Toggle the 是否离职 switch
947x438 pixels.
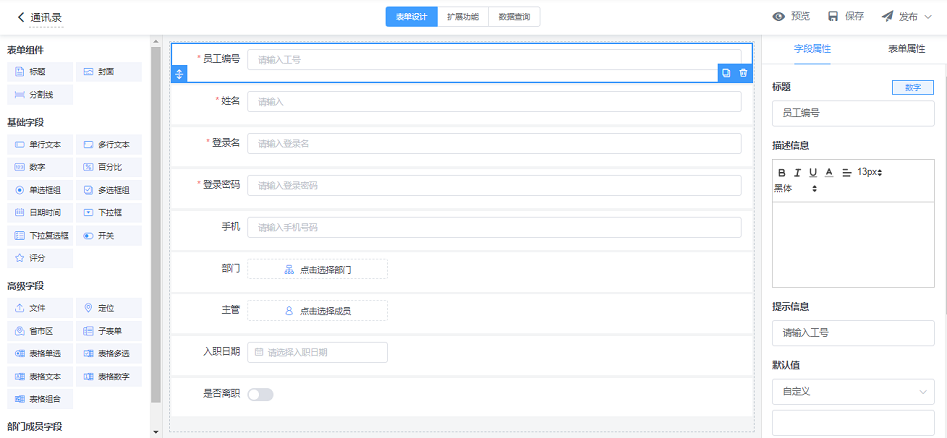(260, 394)
